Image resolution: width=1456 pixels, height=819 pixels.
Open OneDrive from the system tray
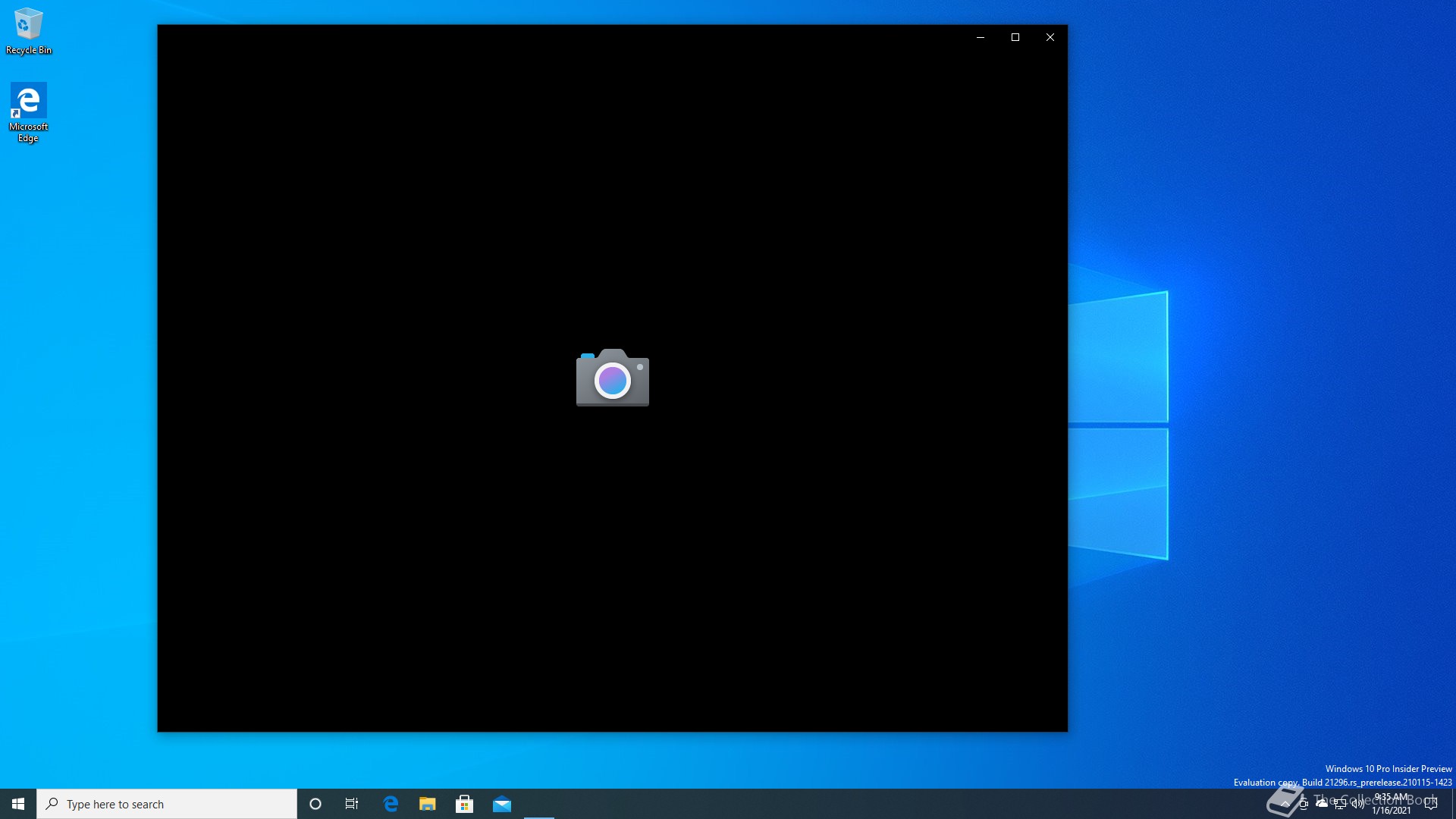coord(1322,804)
